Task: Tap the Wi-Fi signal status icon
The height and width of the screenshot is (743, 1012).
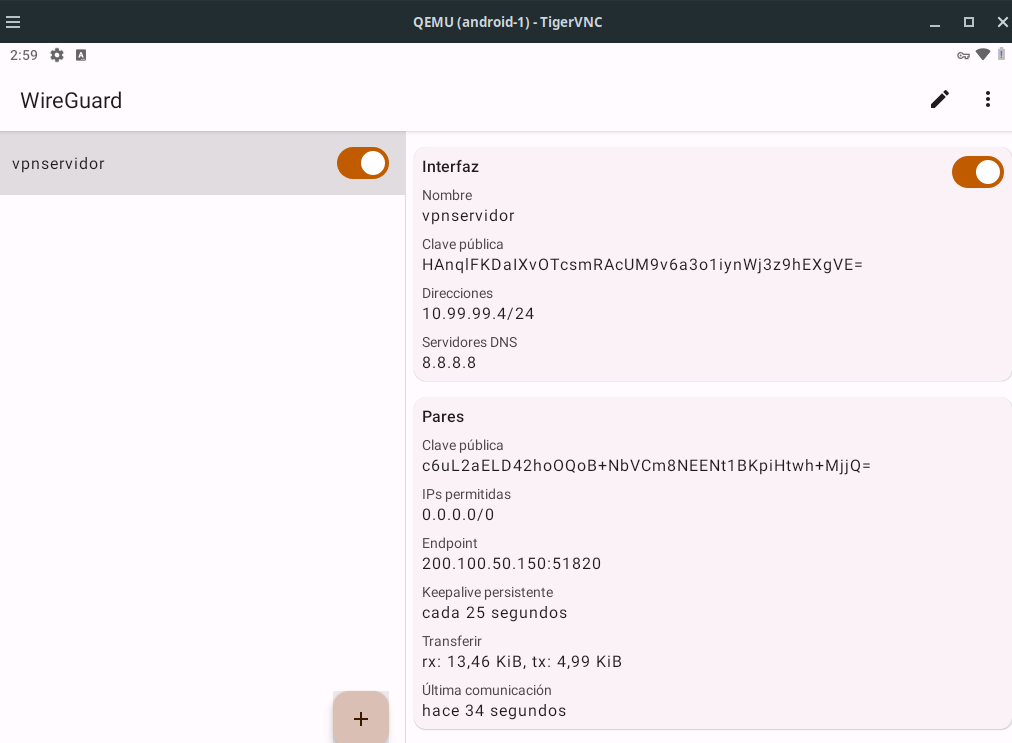Action: coord(982,54)
